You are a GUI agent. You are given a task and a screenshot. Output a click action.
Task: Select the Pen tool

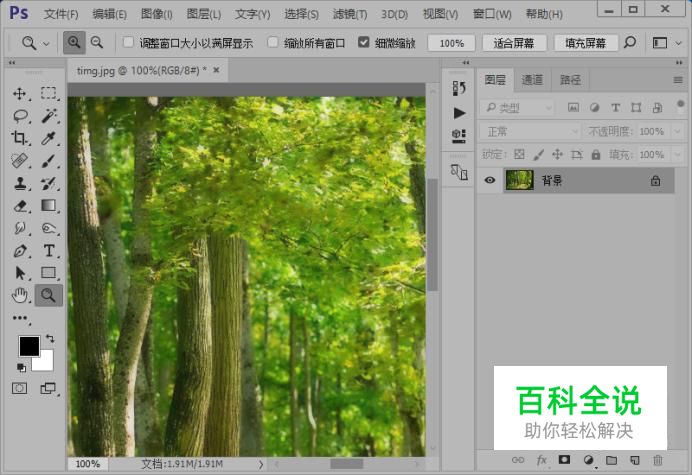[x=20, y=251]
